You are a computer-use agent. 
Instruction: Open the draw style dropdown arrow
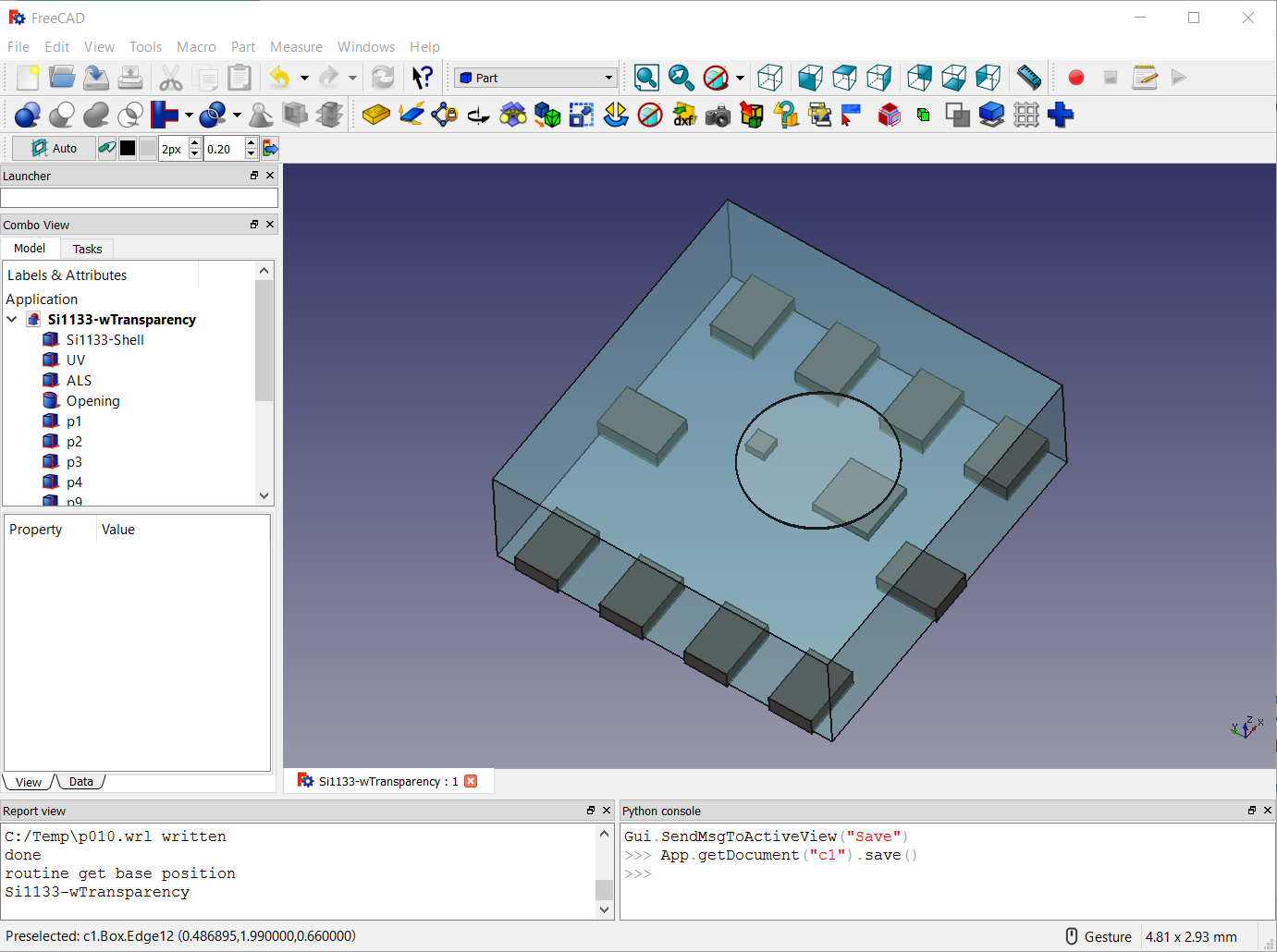coord(740,78)
